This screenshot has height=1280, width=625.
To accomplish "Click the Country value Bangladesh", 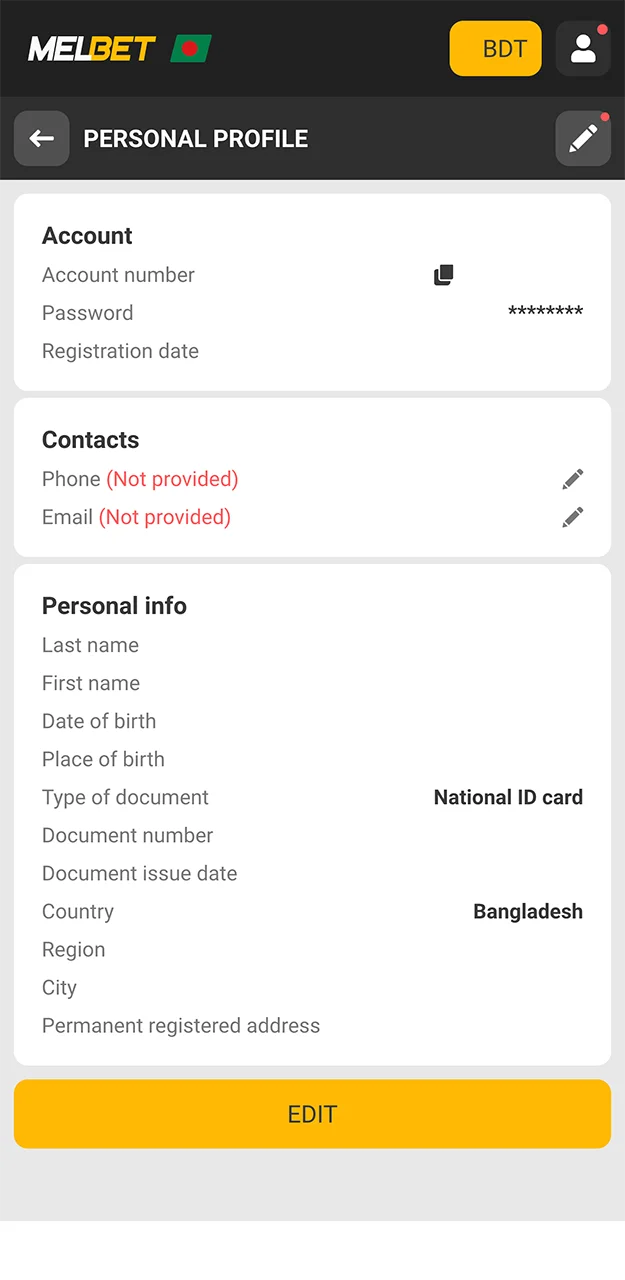I will click(528, 911).
